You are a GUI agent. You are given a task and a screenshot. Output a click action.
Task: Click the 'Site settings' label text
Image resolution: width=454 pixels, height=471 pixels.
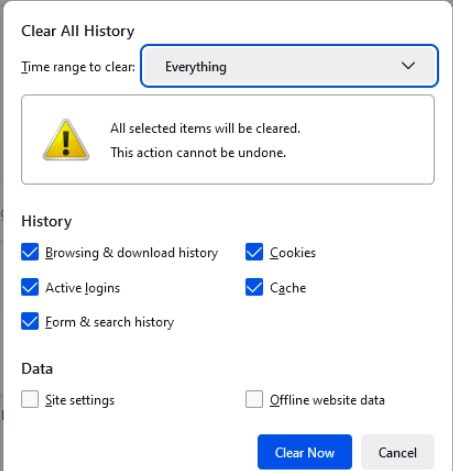[80, 400]
